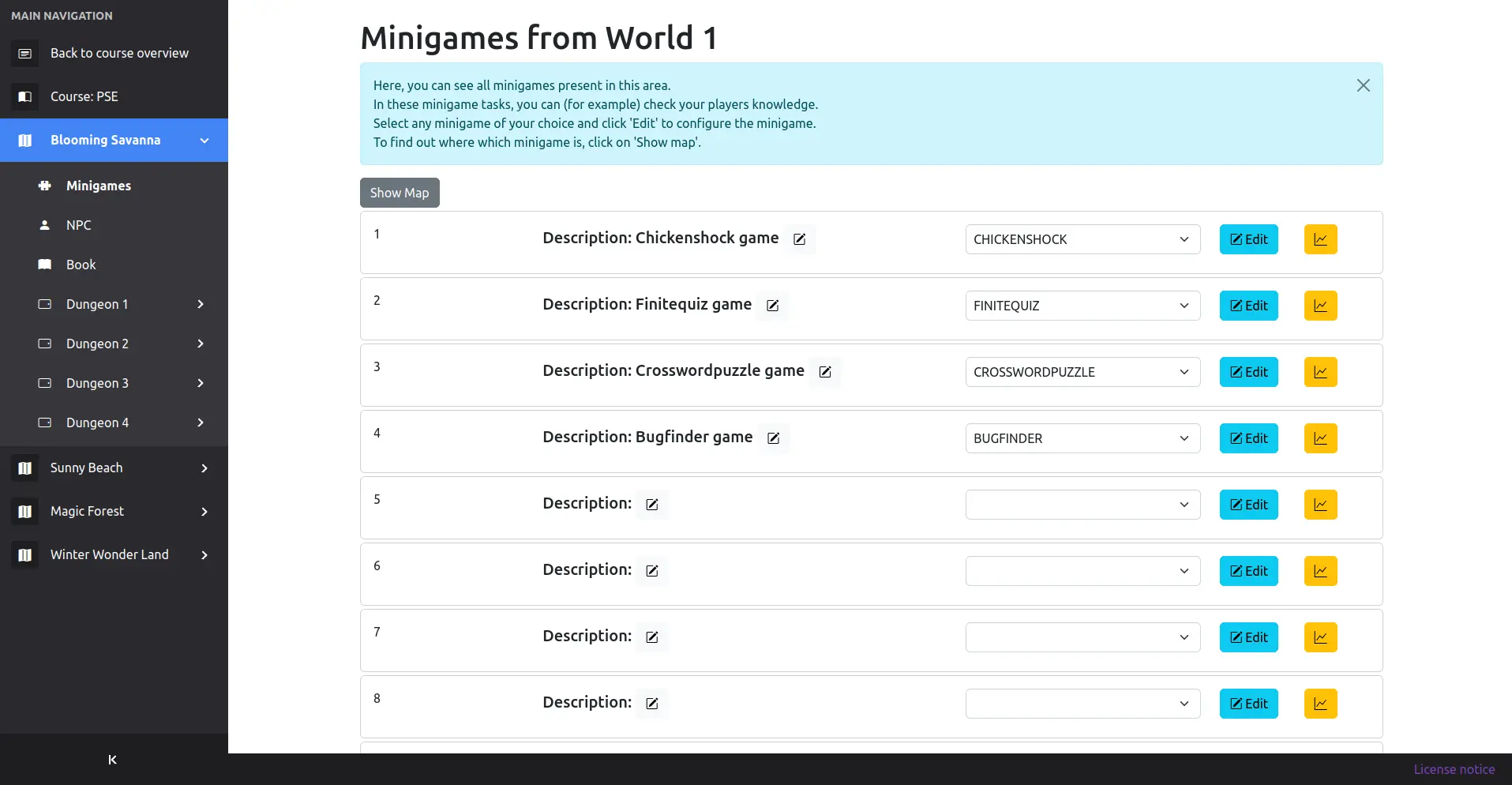Click the Winter Wonder Land map icon
The height and width of the screenshot is (785, 1512).
(x=24, y=555)
